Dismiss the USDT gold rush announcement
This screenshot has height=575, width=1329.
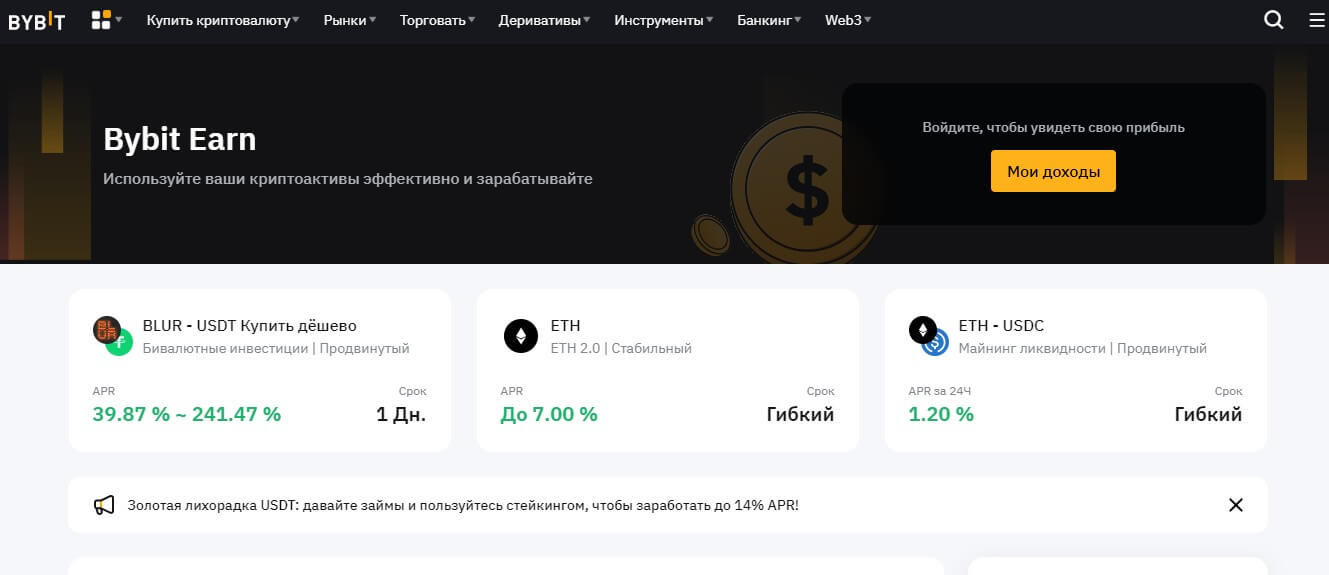coord(1236,505)
